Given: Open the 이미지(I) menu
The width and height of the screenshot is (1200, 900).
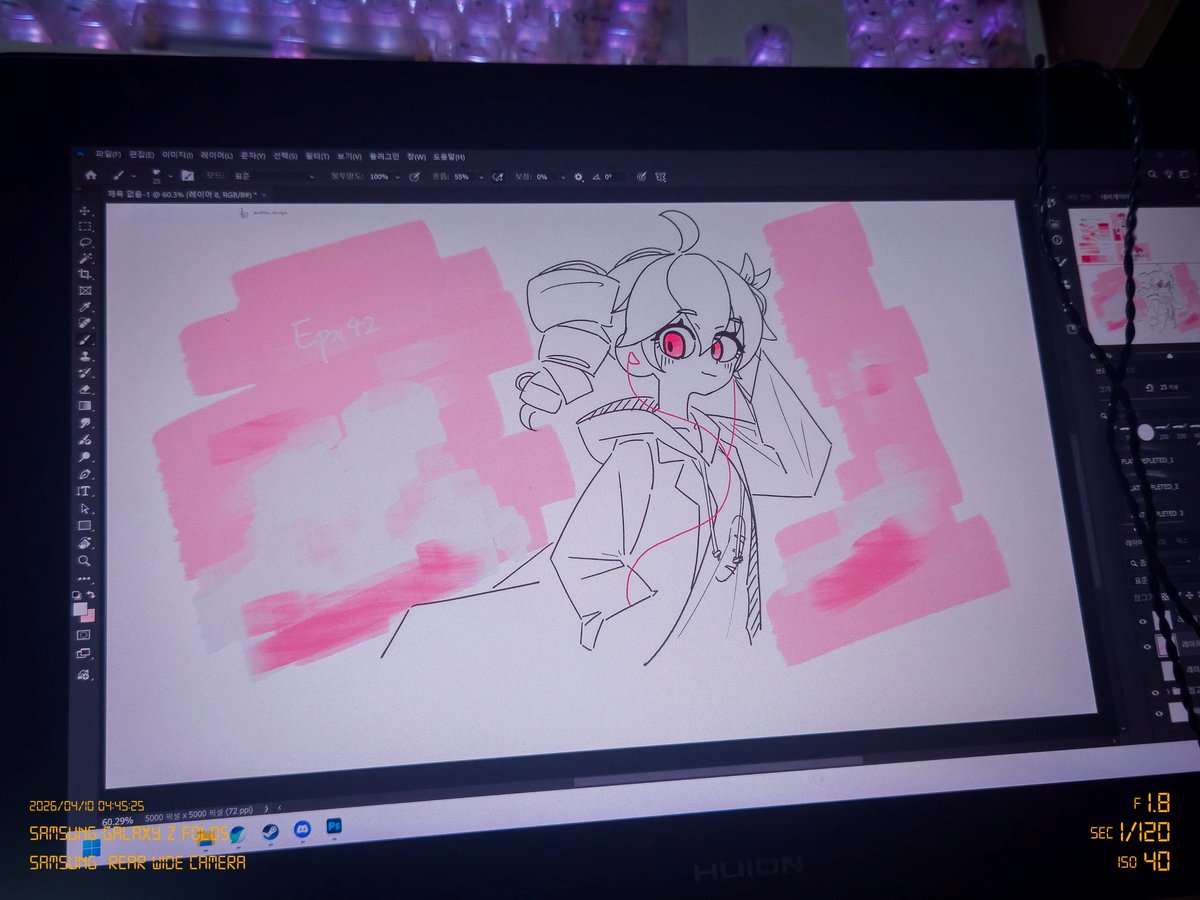Looking at the screenshot, I should [x=177, y=156].
